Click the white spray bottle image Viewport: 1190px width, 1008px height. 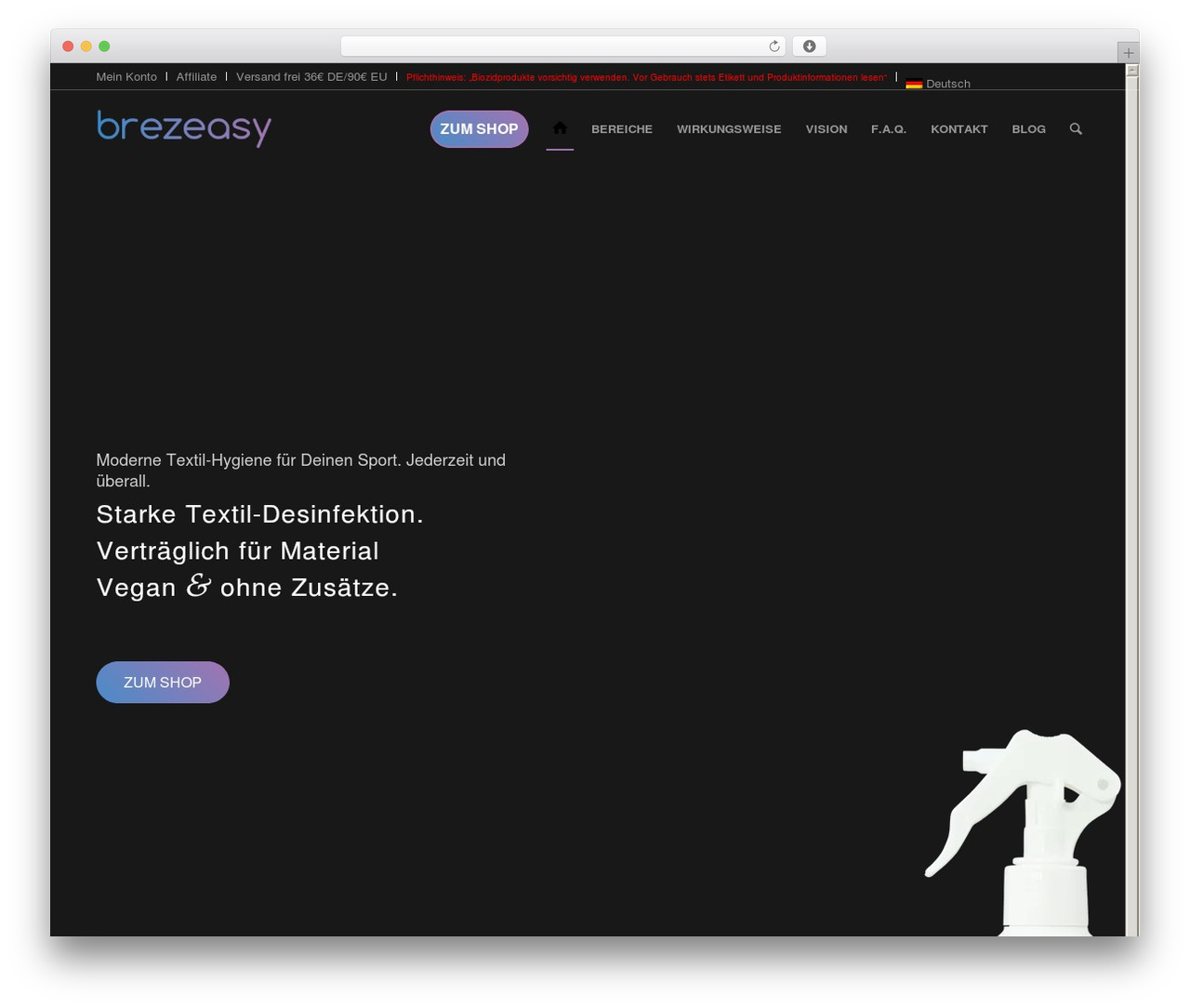(x=1024, y=832)
